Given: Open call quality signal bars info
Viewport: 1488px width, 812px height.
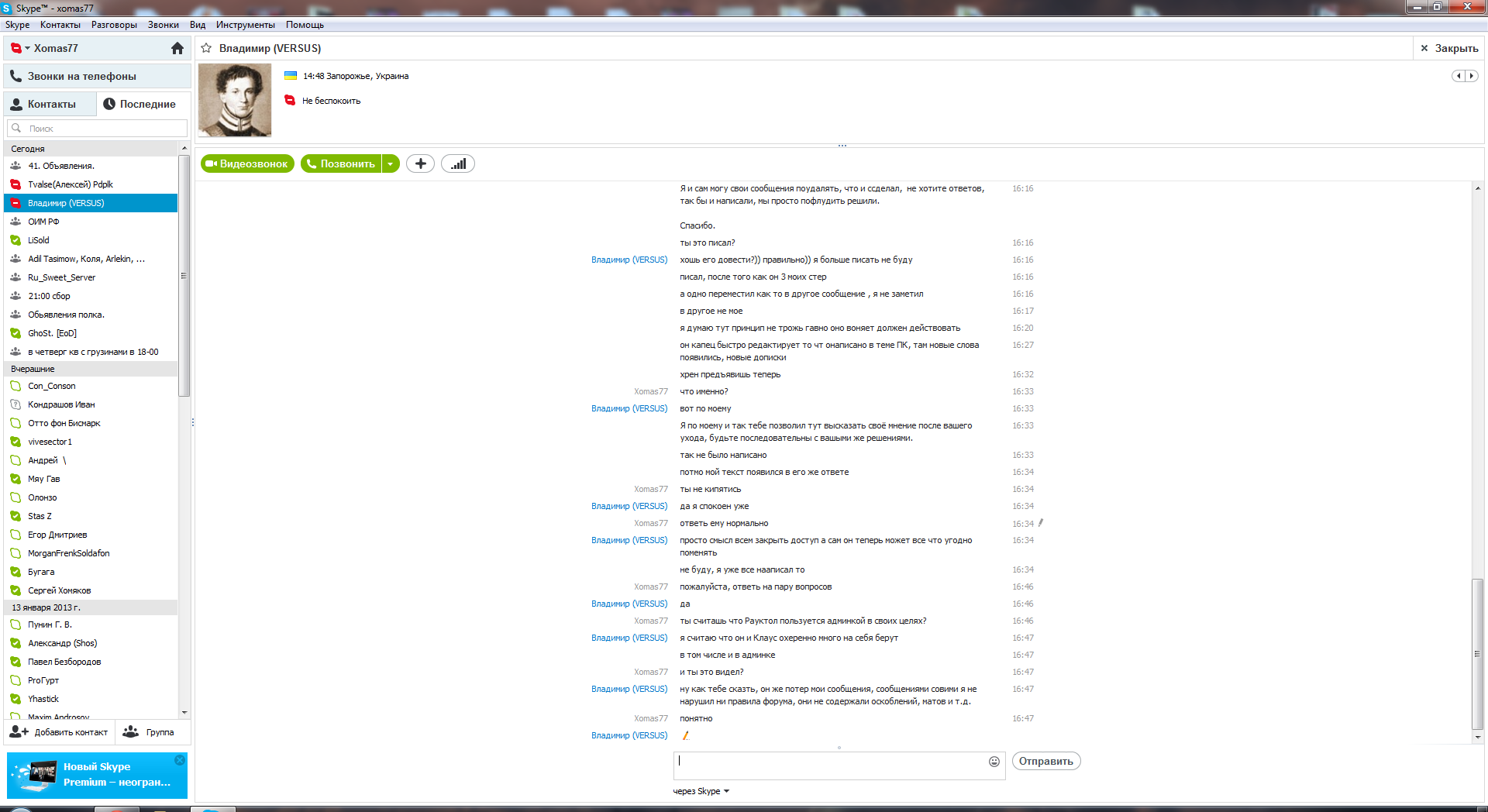Looking at the screenshot, I should point(458,163).
